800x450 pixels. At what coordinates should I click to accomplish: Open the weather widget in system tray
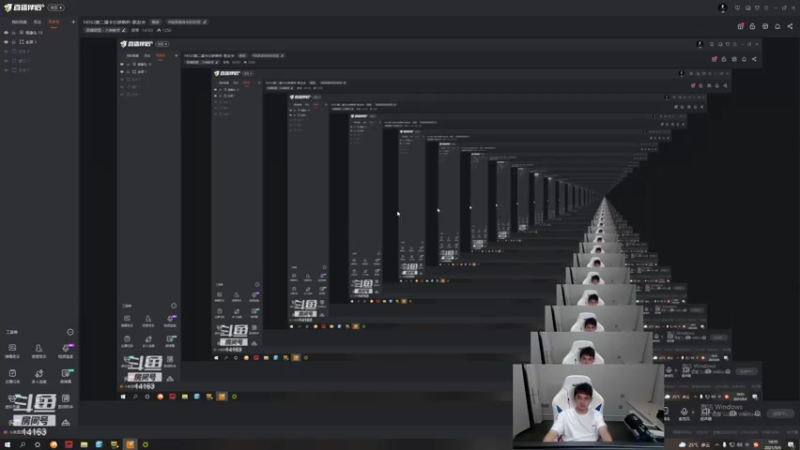(x=694, y=445)
